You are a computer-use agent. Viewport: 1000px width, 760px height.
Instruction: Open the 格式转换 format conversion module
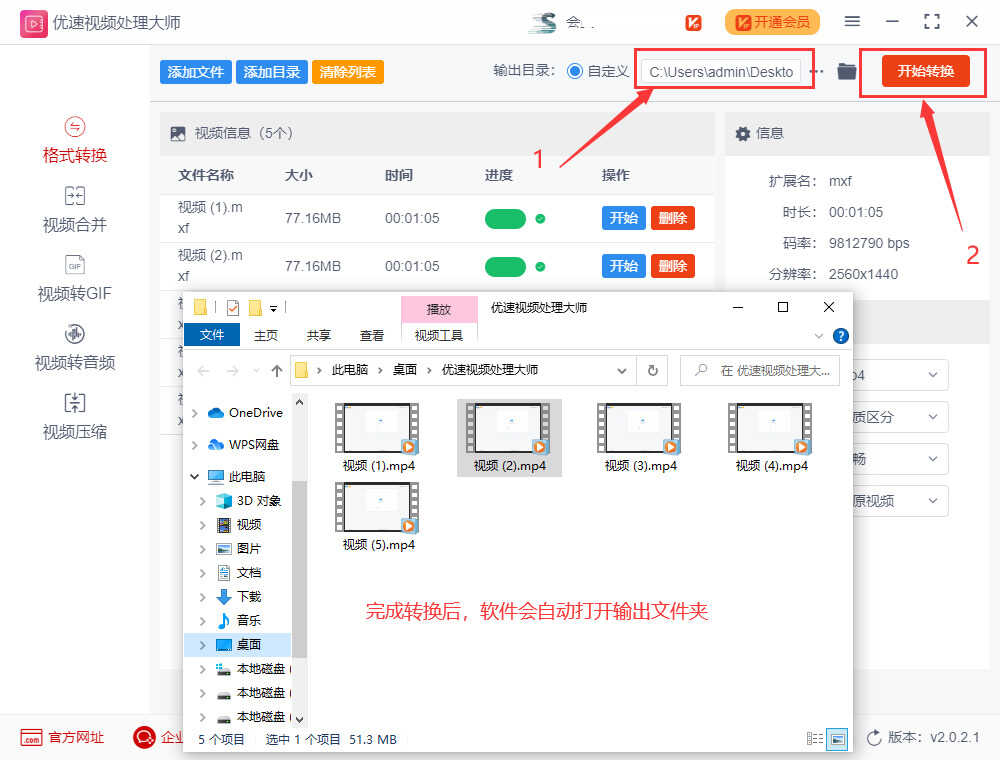74,141
